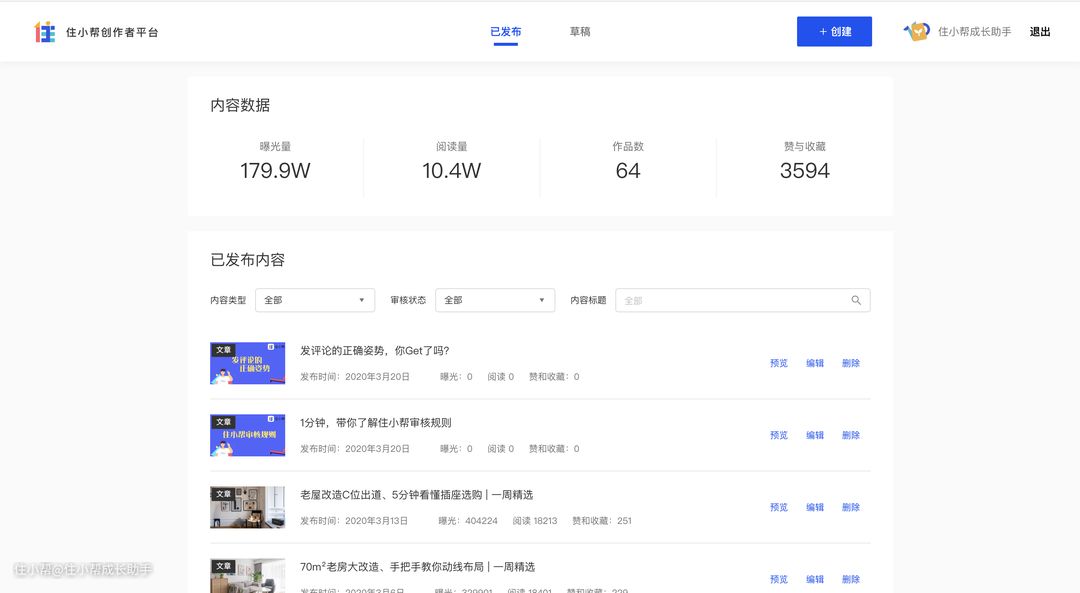Image resolution: width=1080 pixels, height=593 pixels.
Task: Open article title 老屋改造C位出道 一周精选
Action: tap(416, 495)
